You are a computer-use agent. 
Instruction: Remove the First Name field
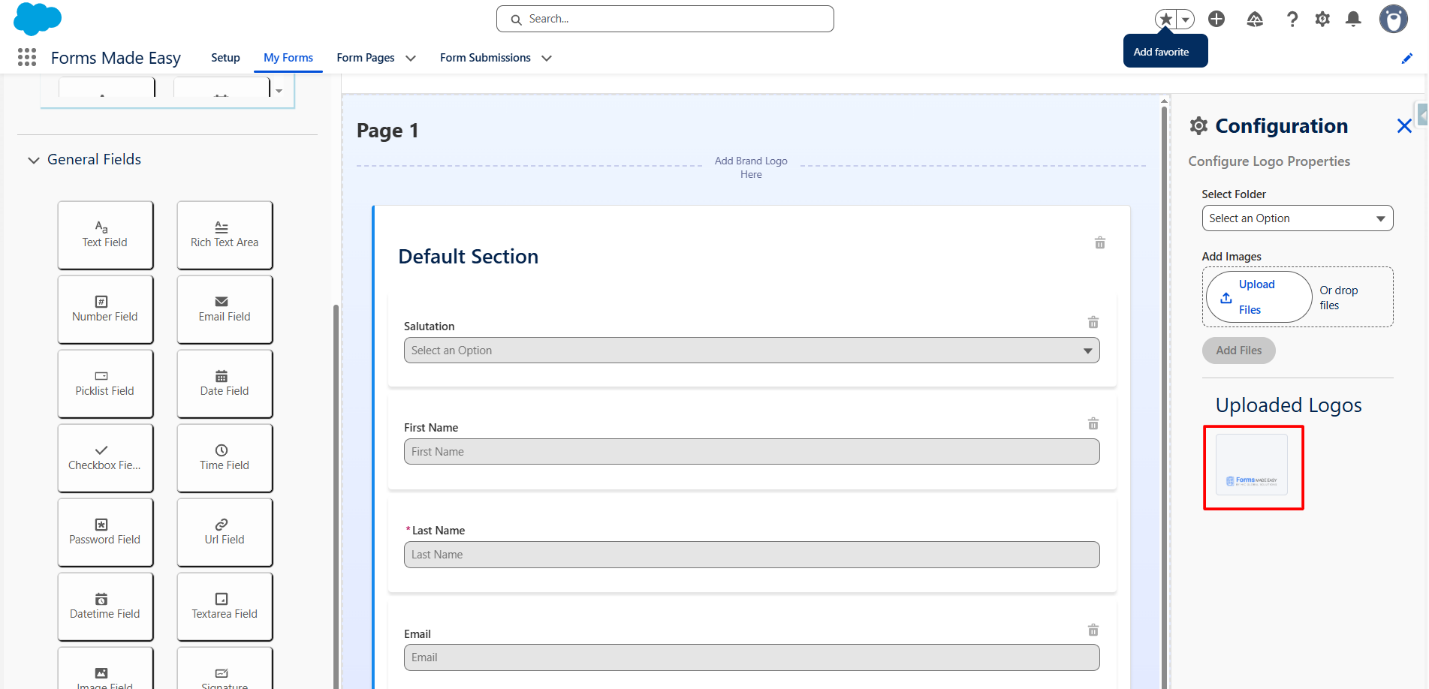(1093, 424)
